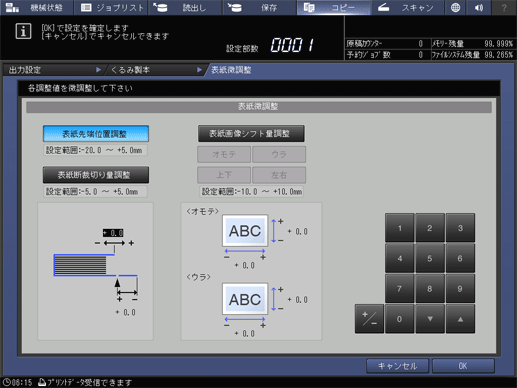
Task: Confirm with the OK button
Action: pos(463,366)
